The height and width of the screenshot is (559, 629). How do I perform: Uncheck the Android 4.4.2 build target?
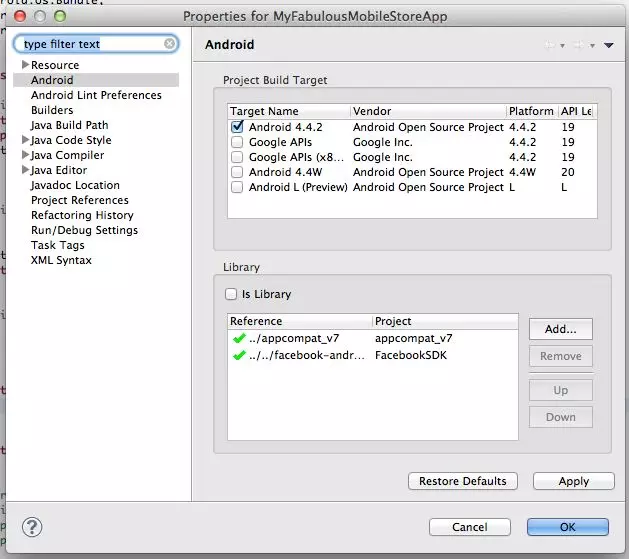(237, 127)
